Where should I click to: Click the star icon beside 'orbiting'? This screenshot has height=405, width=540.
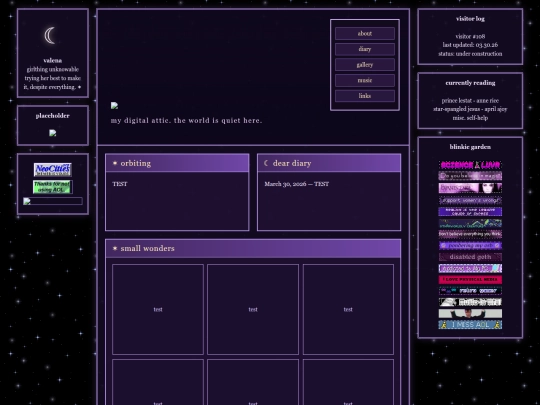point(115,163)
